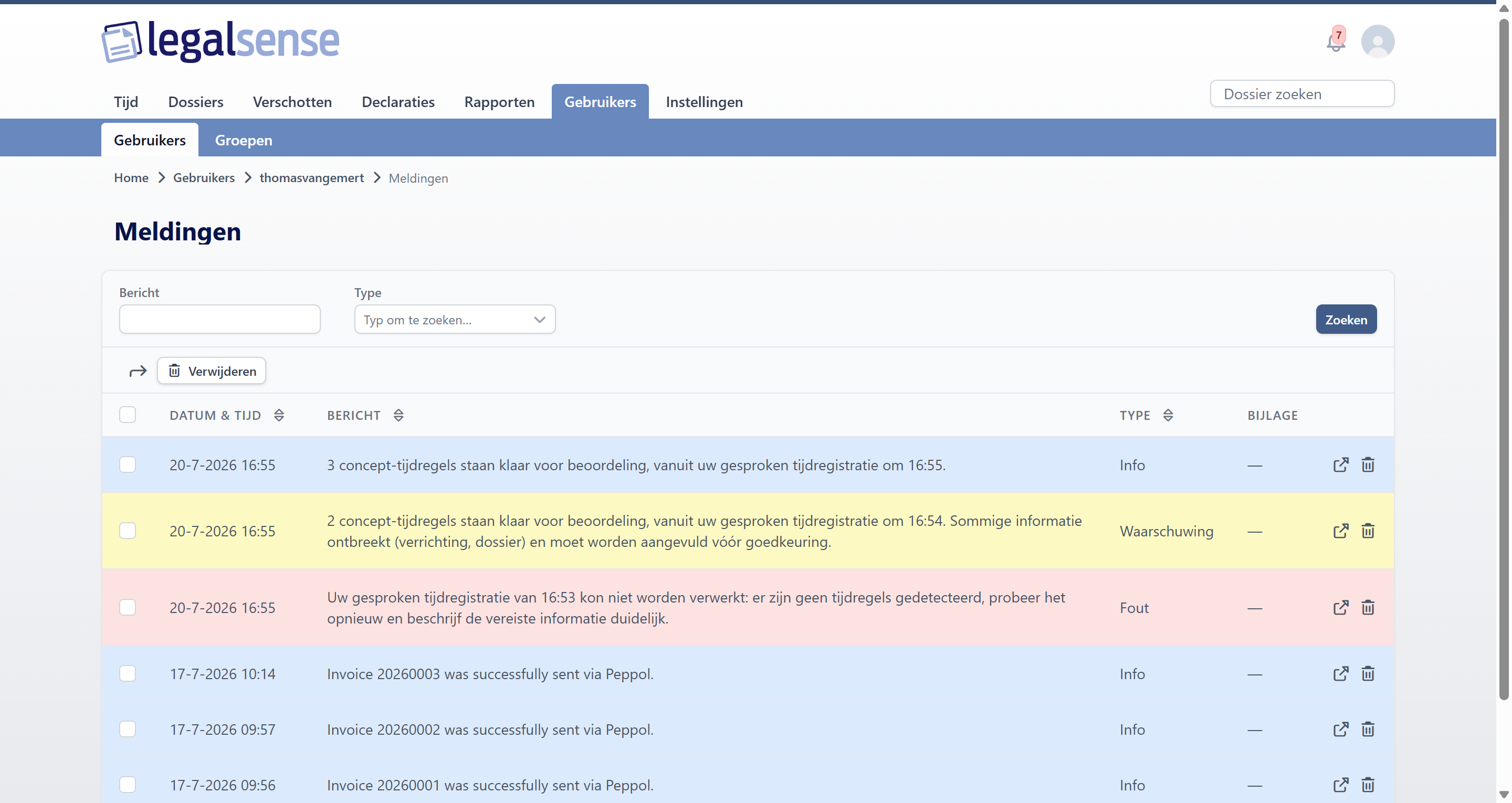Delete the Invoice 20260001 message
Image resolution: width=1512 pixels, height=803 pixels.
(x=1368, y=785)
